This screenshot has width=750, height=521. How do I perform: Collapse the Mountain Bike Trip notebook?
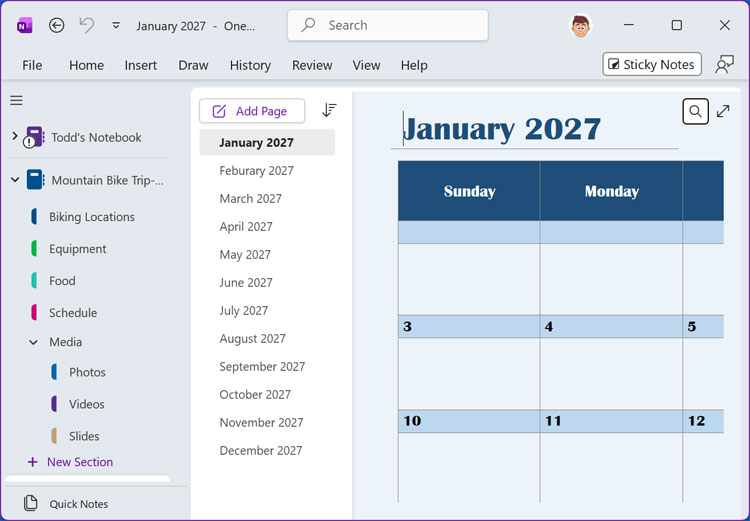tap(15, 180)
